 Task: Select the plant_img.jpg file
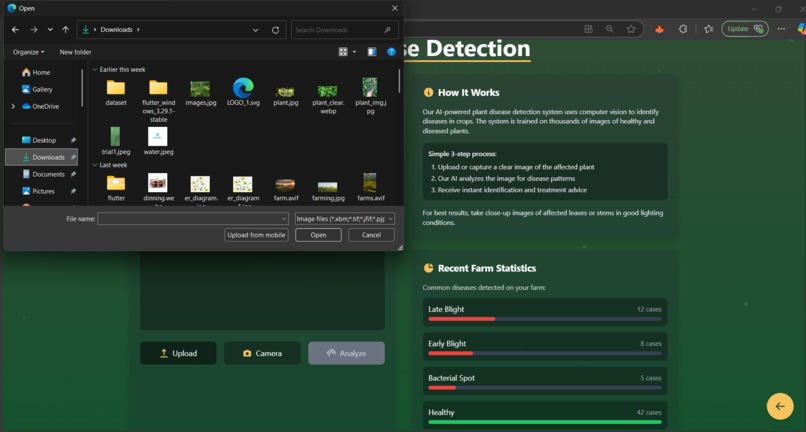click(371, 96)
